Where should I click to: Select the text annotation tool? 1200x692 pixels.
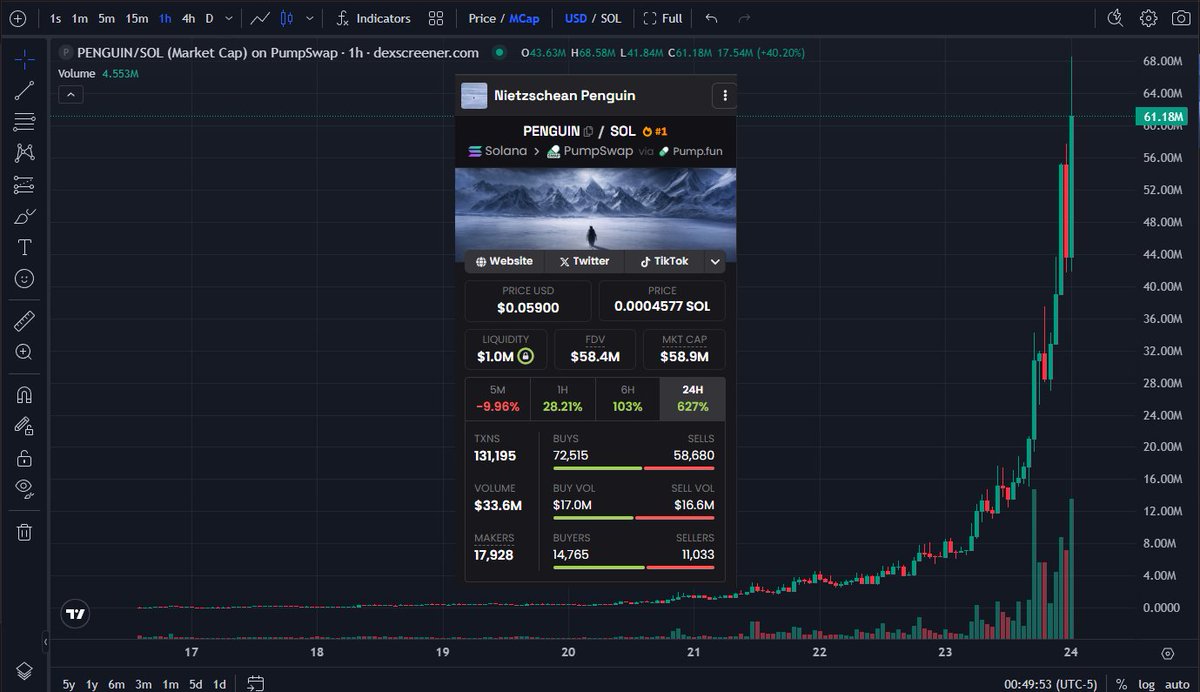click(24, 247)
